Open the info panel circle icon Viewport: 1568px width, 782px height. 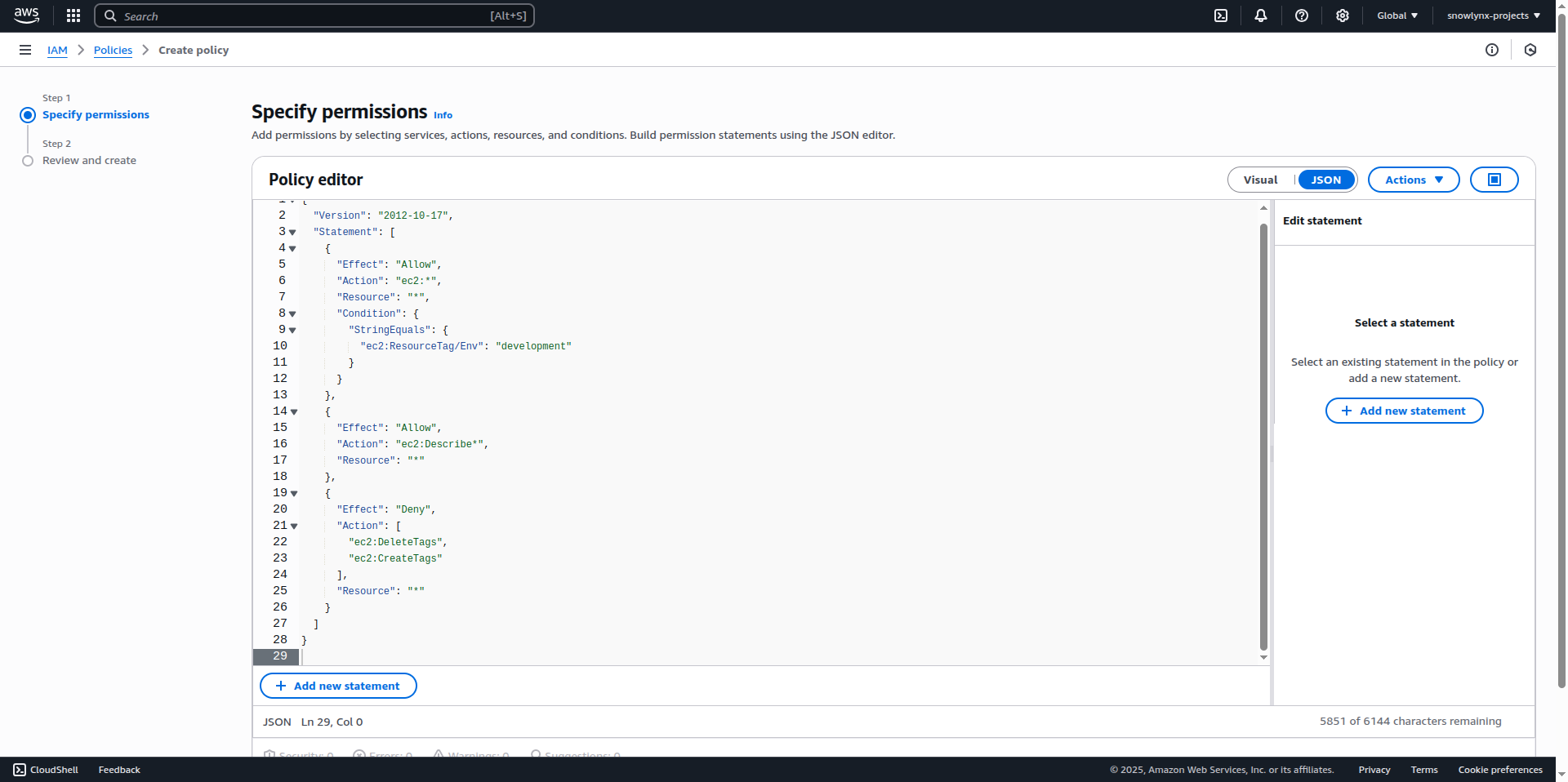[x=1492, y=50]
